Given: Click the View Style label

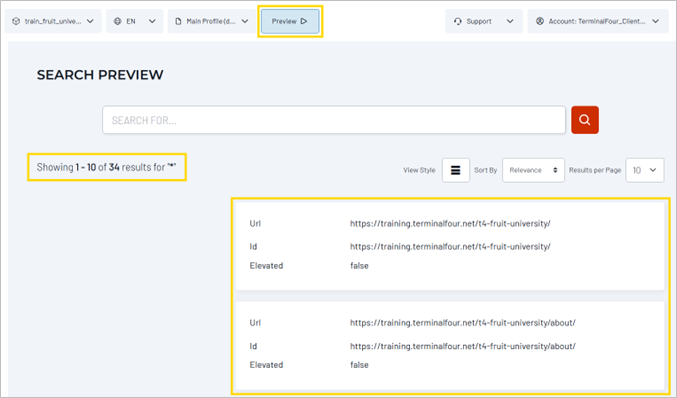Looking at the screenshot, I should pyautogui.click(x=419, y=170).
